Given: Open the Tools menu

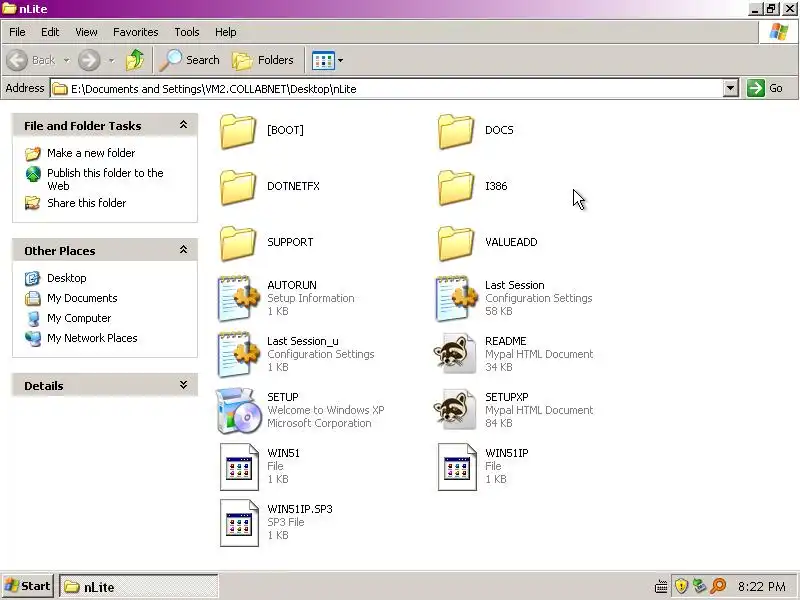Looking at the screenshot, I should pos(187,32).
